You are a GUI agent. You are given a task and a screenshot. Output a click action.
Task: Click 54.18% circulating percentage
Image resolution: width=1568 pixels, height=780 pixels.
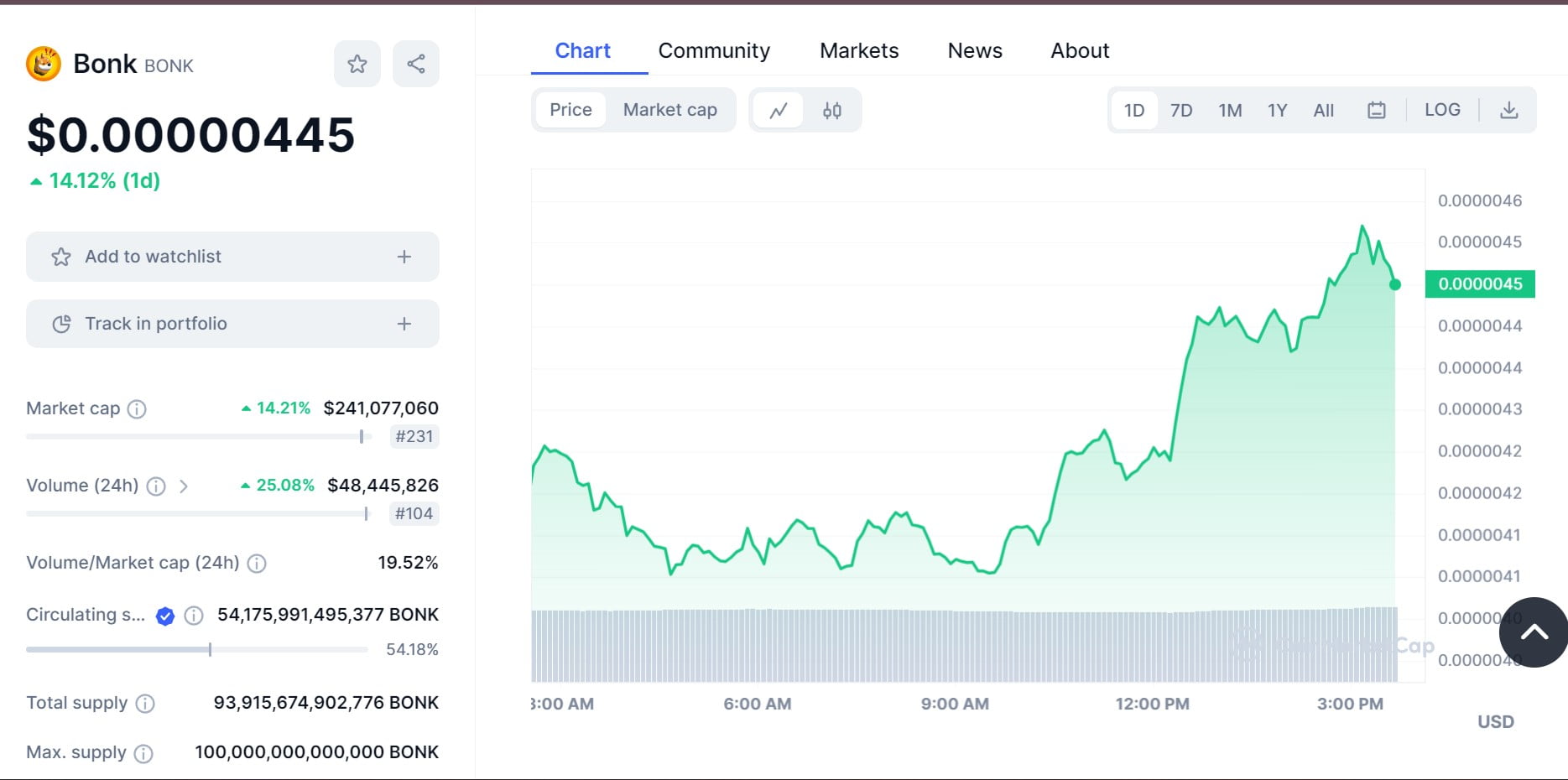[412, 650]
